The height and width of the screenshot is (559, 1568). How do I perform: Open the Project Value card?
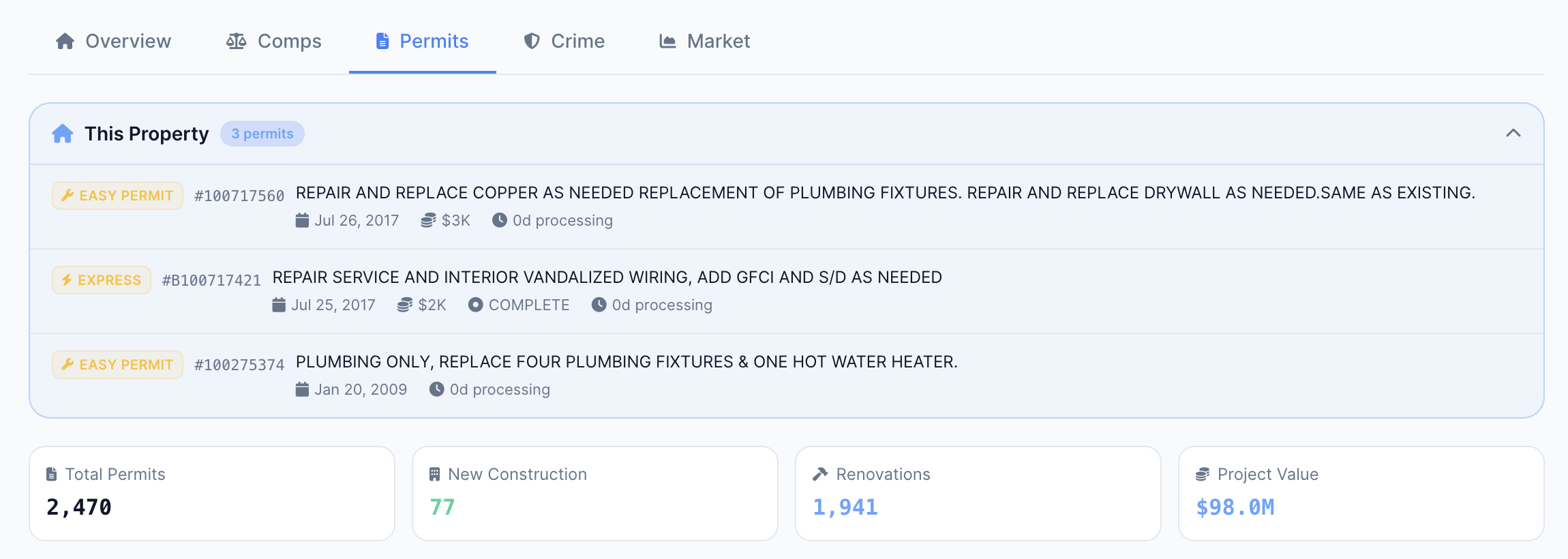[1361, 494]
